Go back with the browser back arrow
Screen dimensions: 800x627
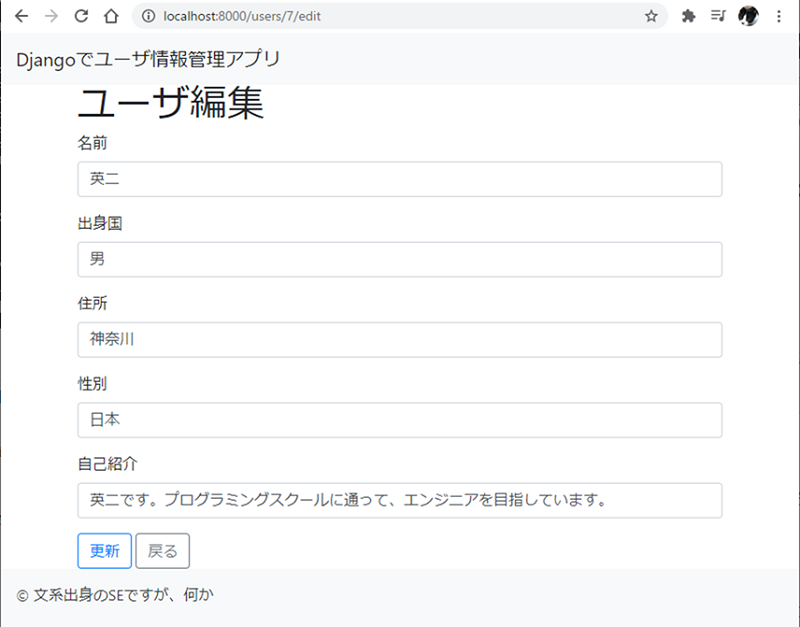coord(21,16)
